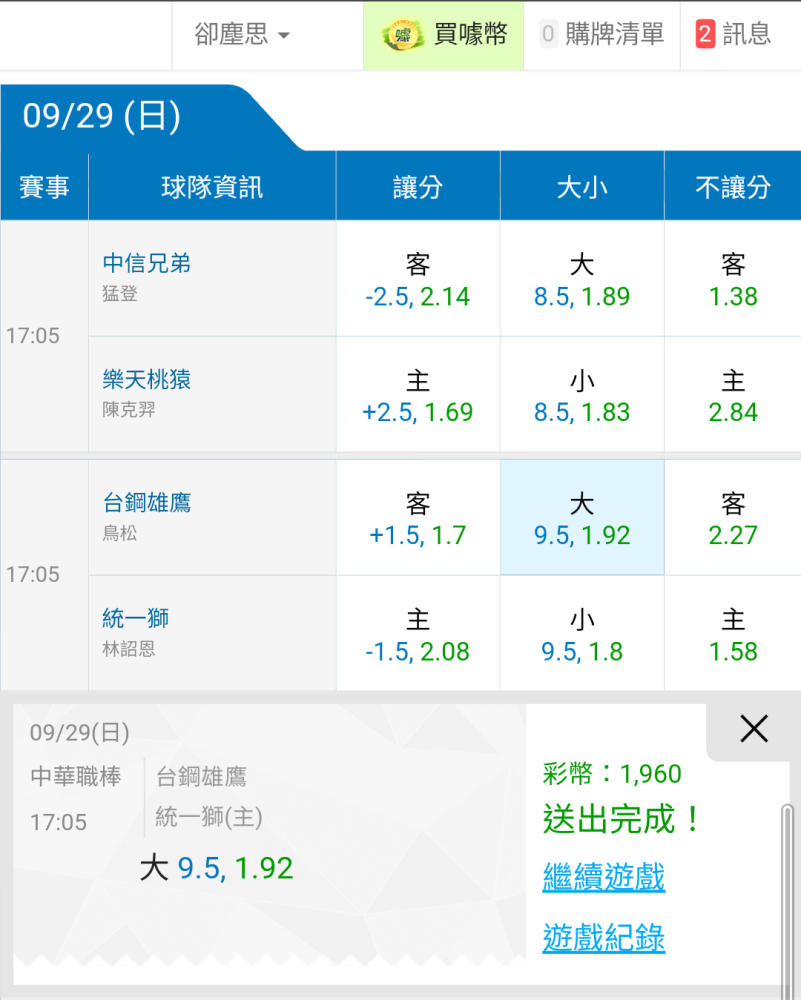
Task: Pick 小 8.5, 1.83 under bet
Action: pyautogui.click(x=582, y=395)
